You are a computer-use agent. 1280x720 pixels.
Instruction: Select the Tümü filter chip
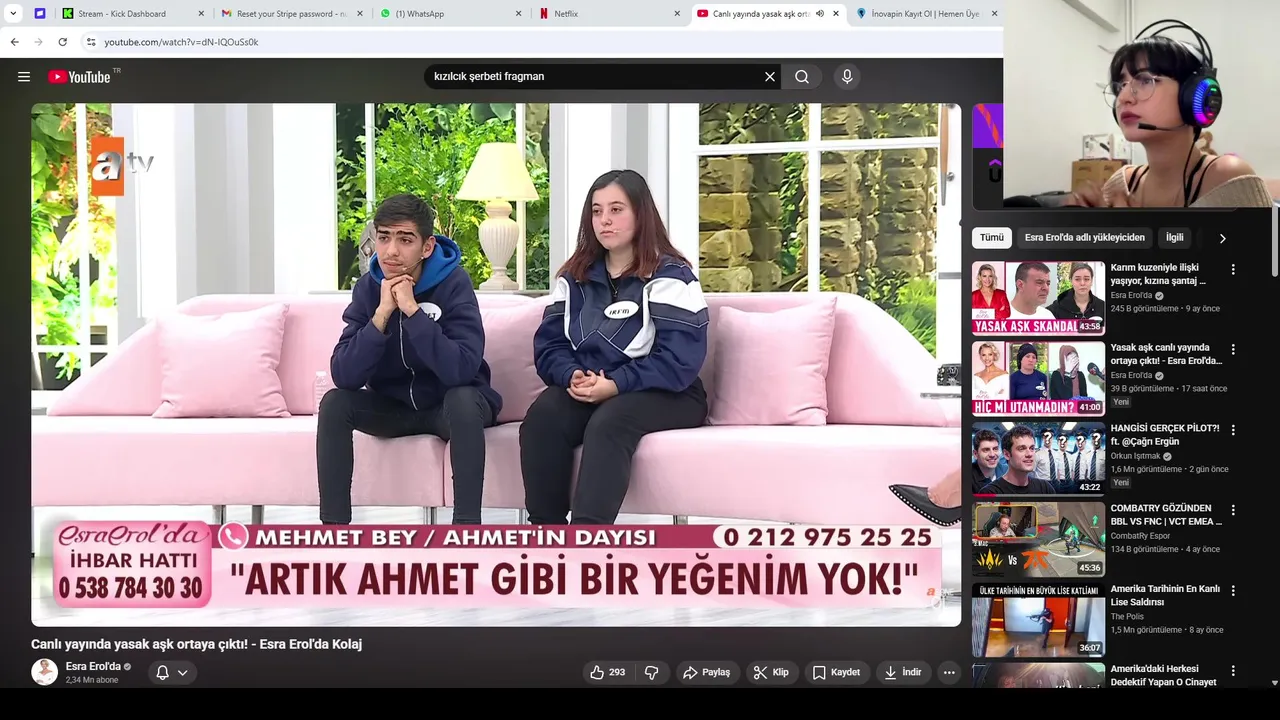991,238
